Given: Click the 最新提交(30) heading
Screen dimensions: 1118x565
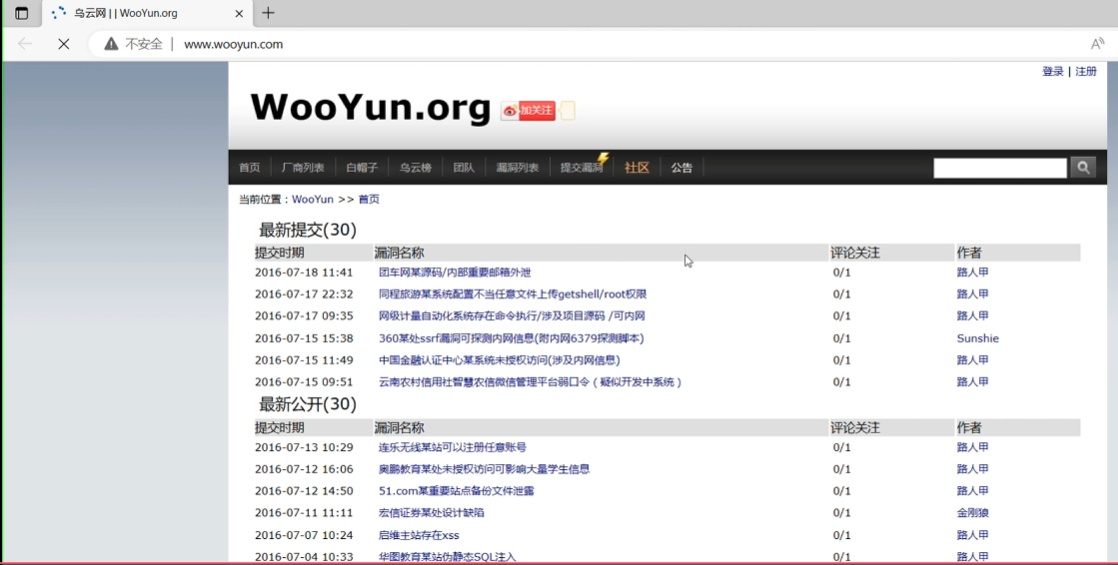Looking at the screenshot, I should point(307,230).
